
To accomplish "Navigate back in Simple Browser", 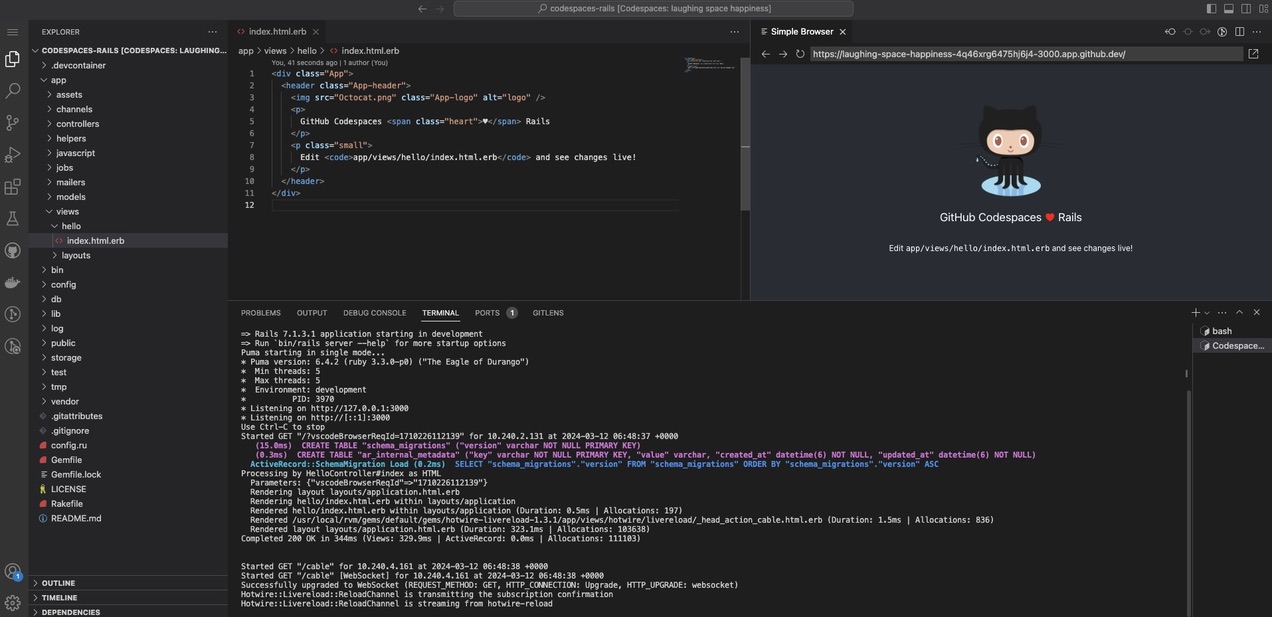I will [x=766, y=54].
